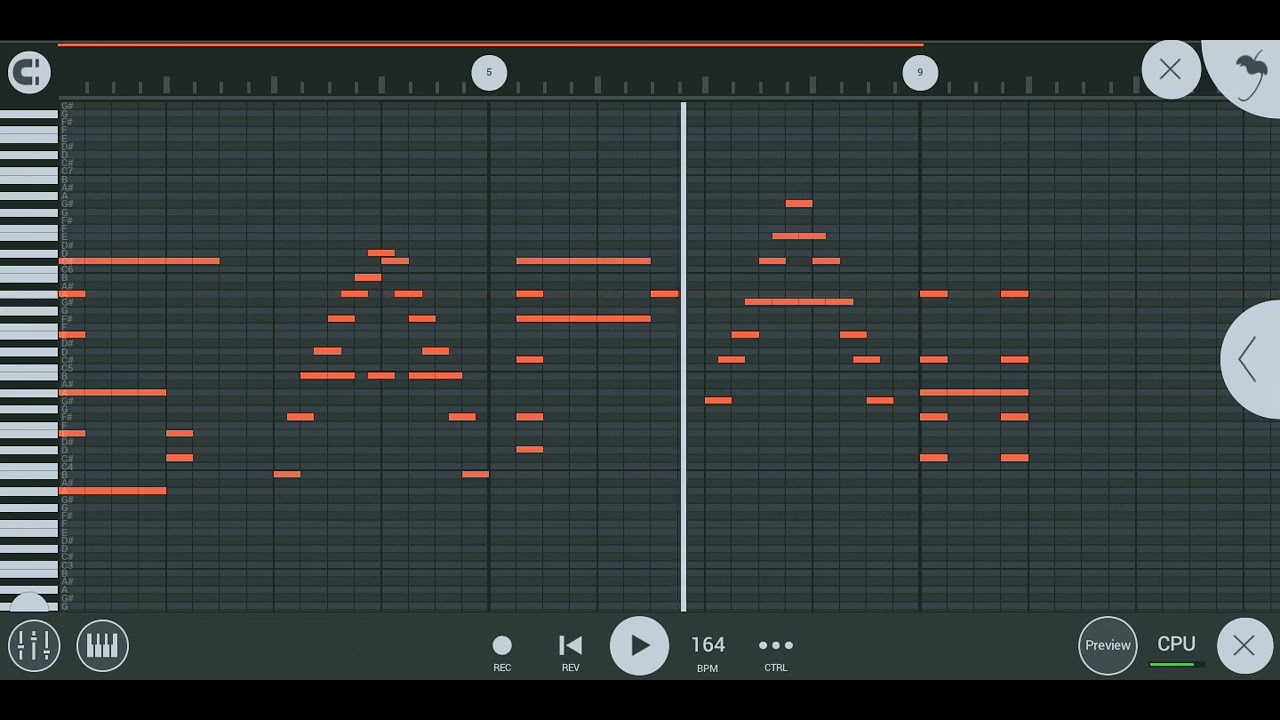Rewind with the REV button
The height and width of the screenshot is (720, 1280).
coord(570,652)
